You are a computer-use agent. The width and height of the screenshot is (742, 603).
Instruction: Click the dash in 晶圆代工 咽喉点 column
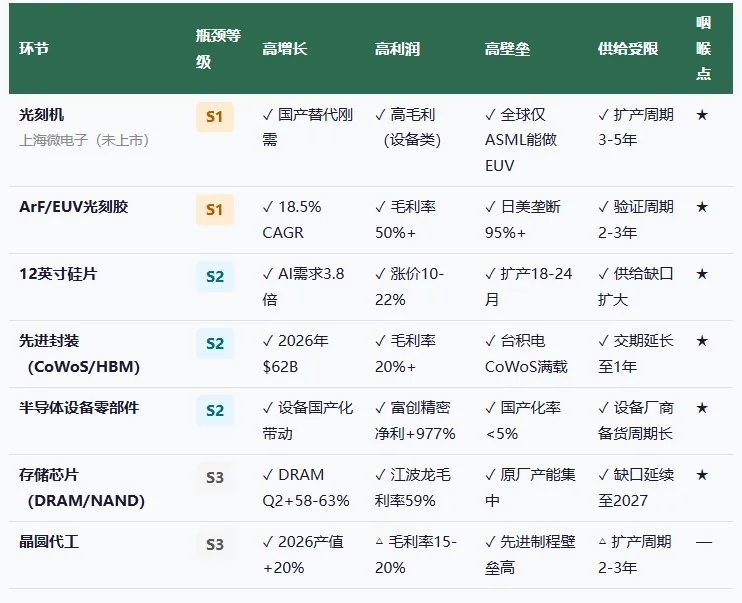(704, 542)
